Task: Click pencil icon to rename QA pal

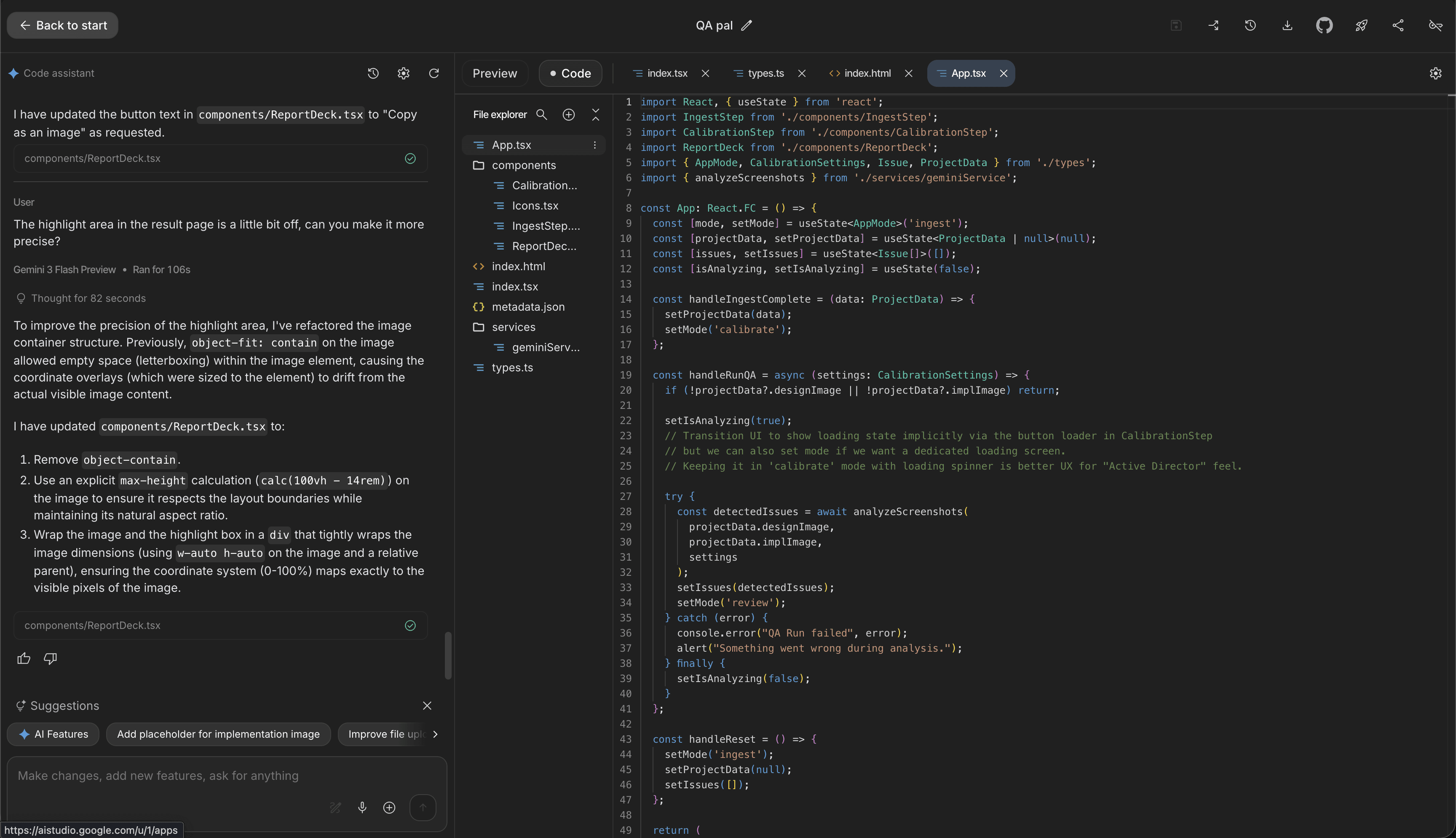Action: pos(747,25)
